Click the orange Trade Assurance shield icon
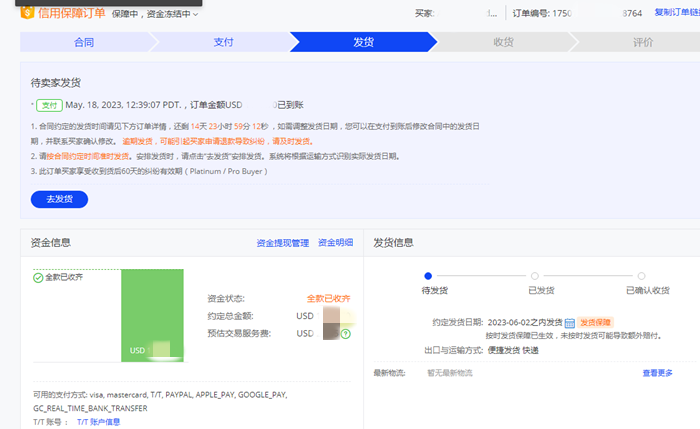 click(x=27, y=13)
